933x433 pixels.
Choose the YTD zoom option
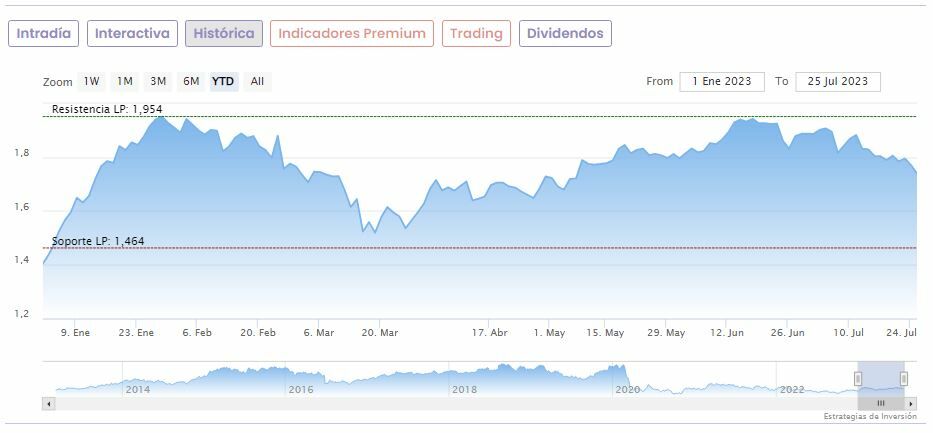coord(223,82)
